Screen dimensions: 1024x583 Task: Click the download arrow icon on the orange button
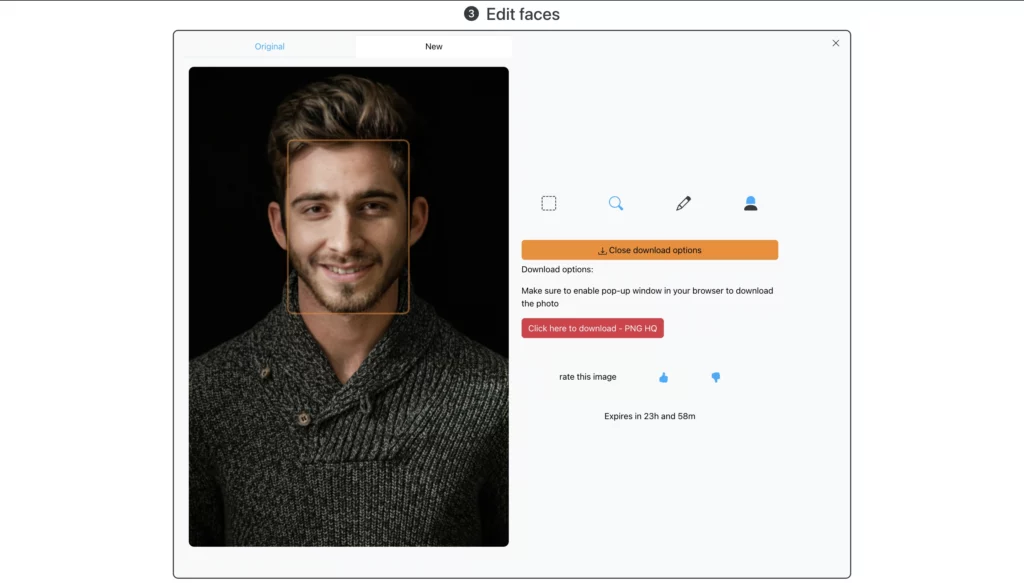(x=601, y=249)
